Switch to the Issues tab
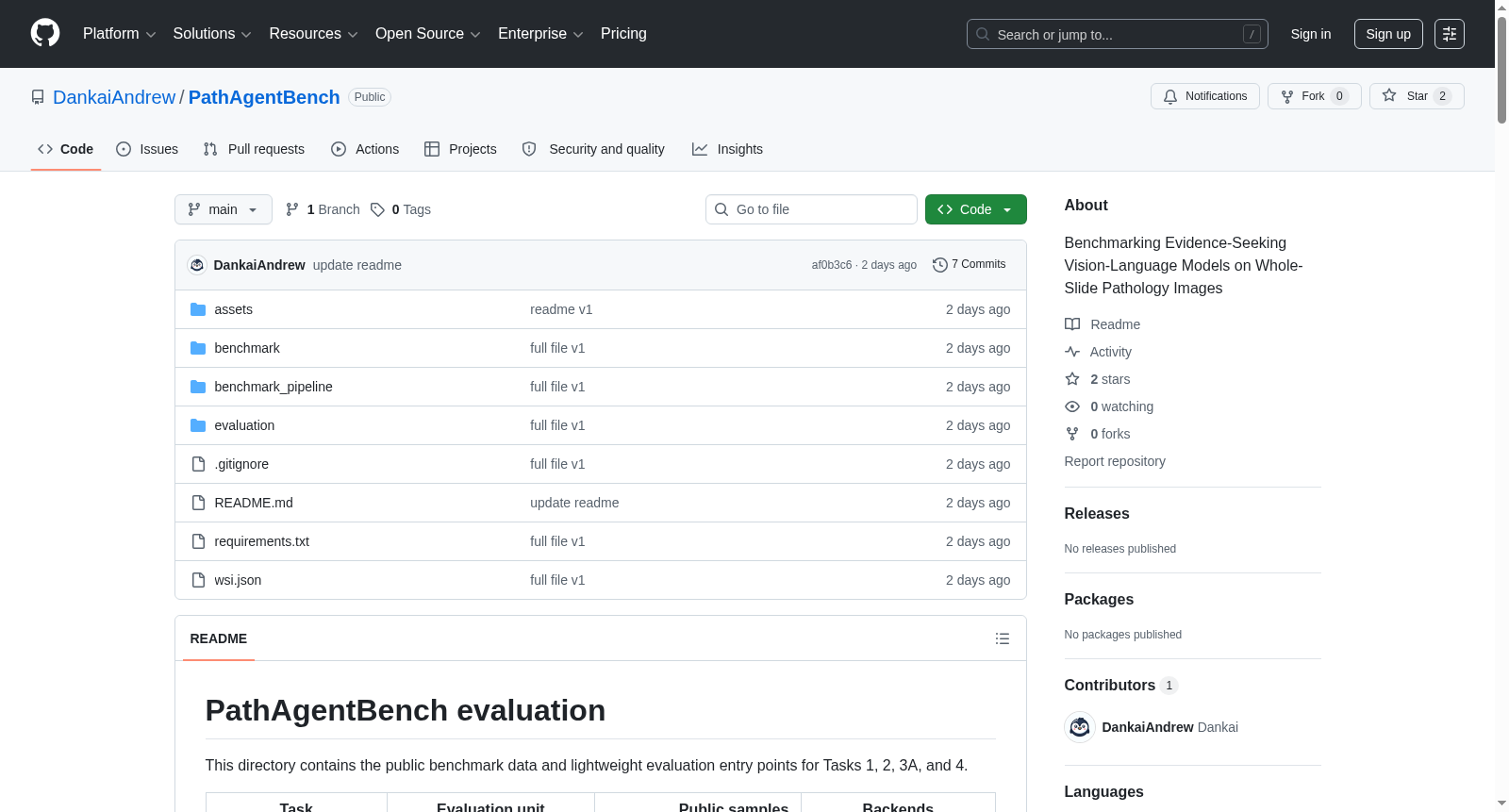 tap(147, 149)
